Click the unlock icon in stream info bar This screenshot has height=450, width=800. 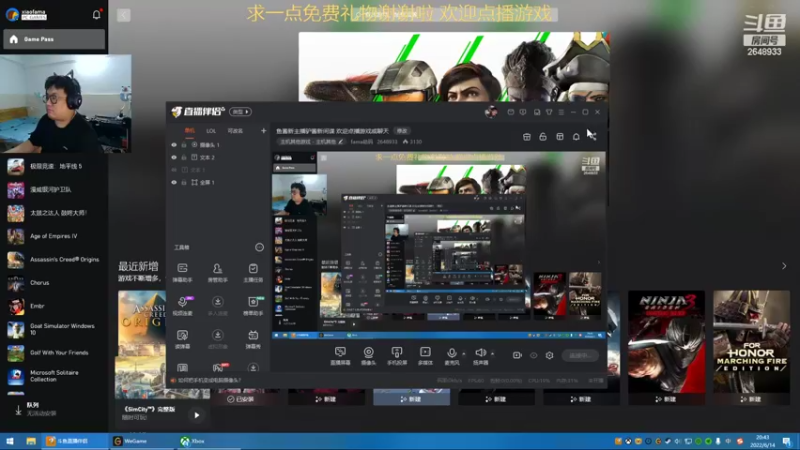[543, 137]
